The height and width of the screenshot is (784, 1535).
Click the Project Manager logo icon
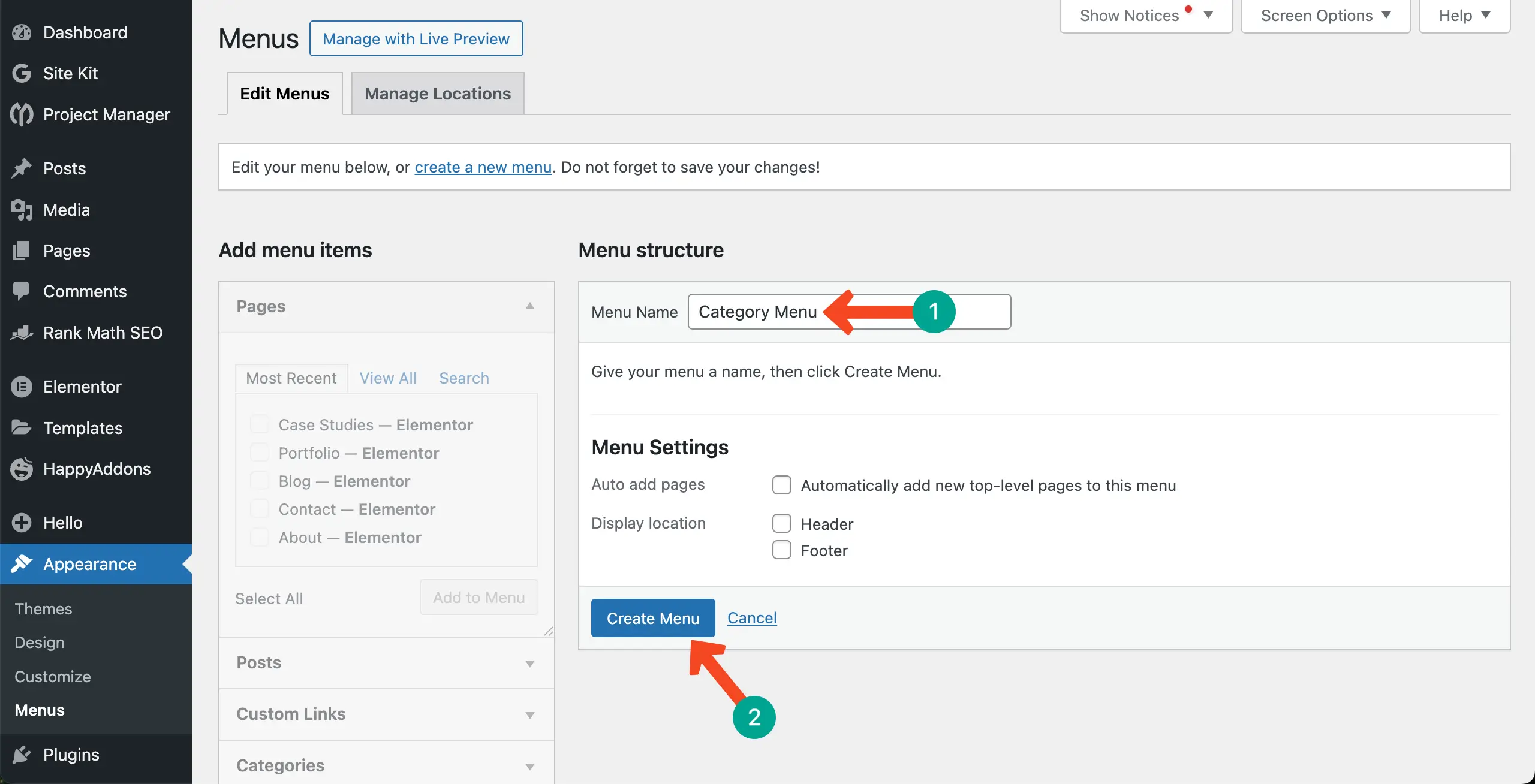coord(22,114)
